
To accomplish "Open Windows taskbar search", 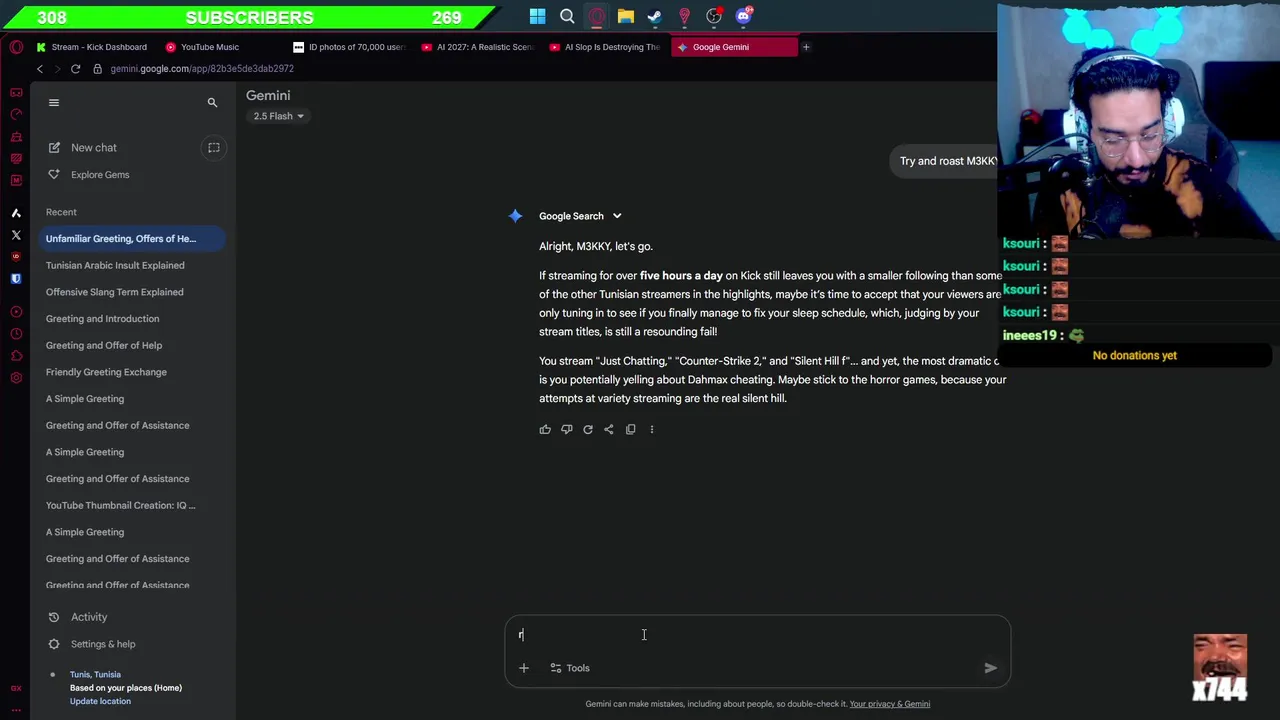I will [x=567, y=16].
